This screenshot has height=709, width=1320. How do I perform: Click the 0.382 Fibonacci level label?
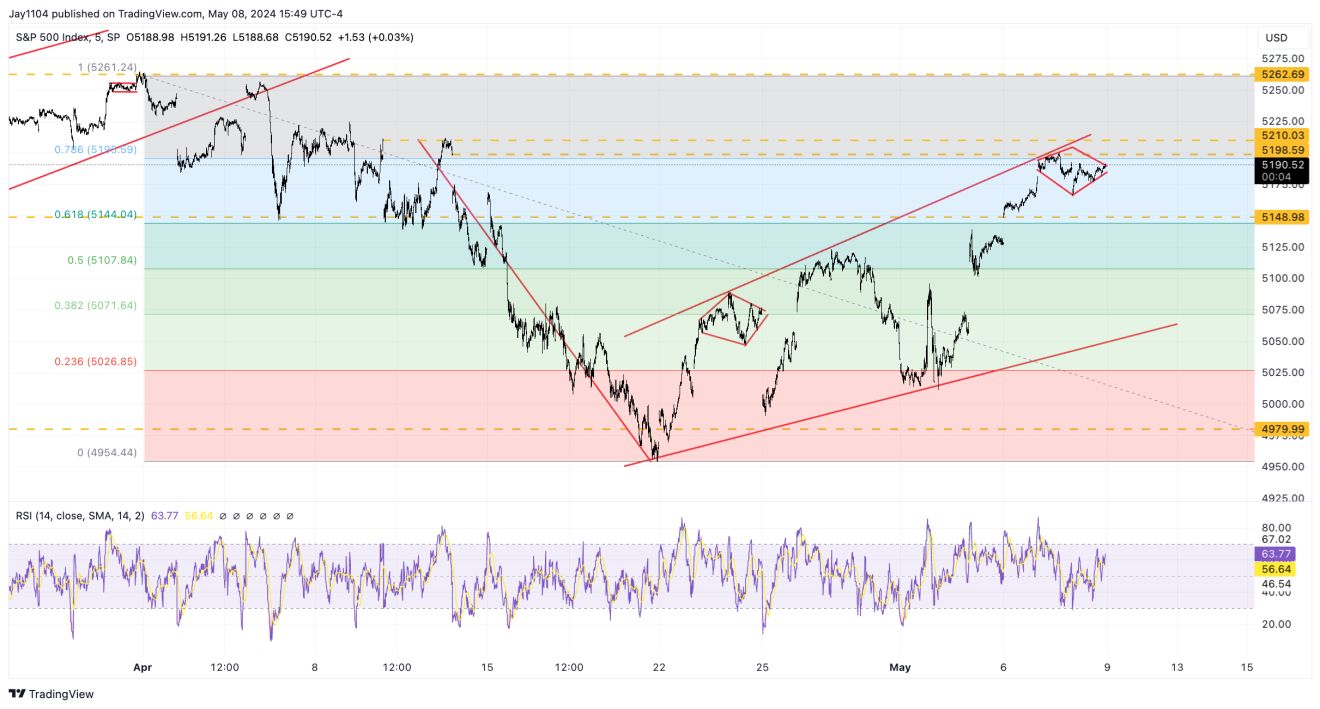96,306
